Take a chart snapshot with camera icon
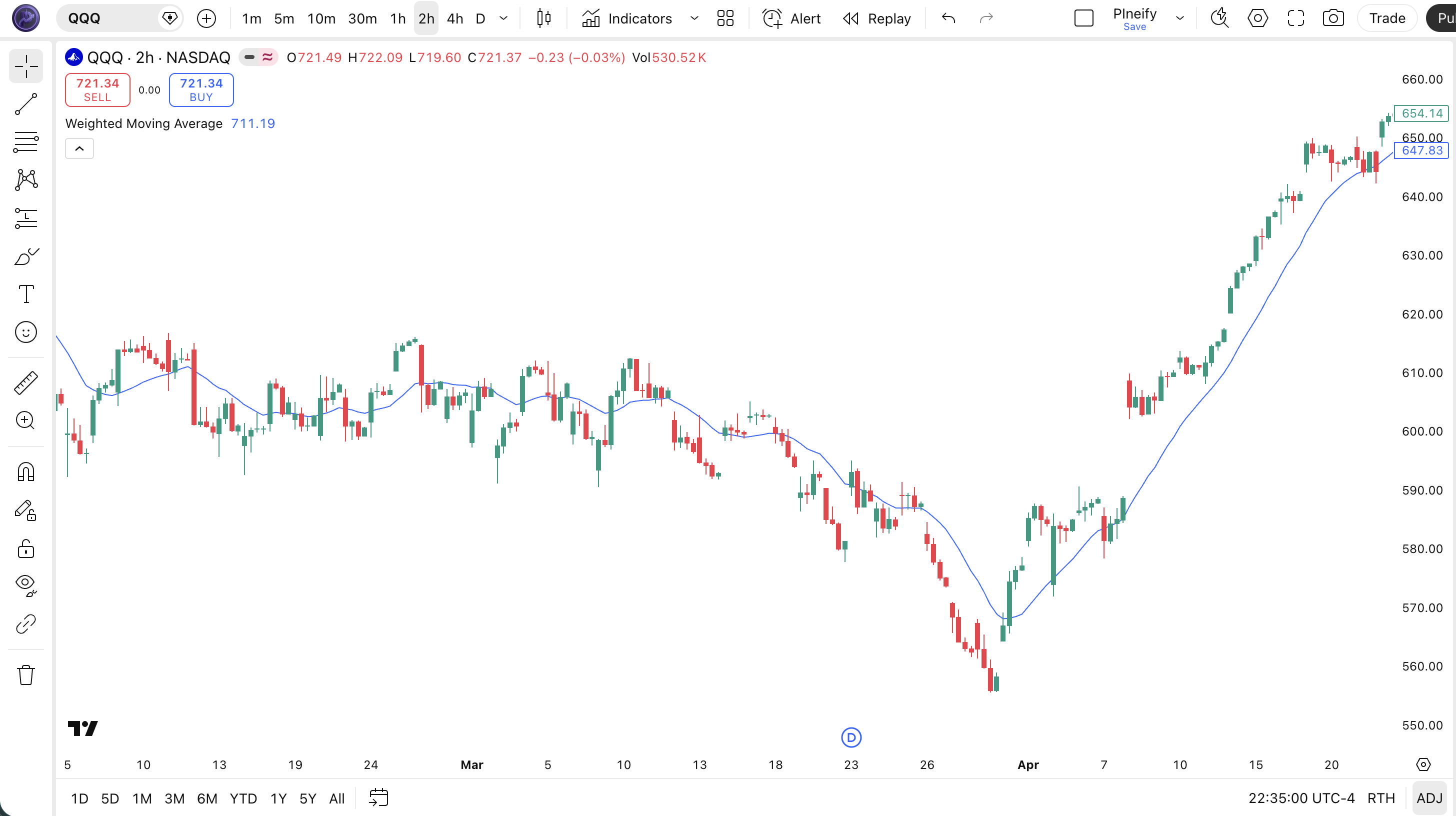Image resolution: width=1456 pixels, height=816 pixels. click(x=1333, y=18)
